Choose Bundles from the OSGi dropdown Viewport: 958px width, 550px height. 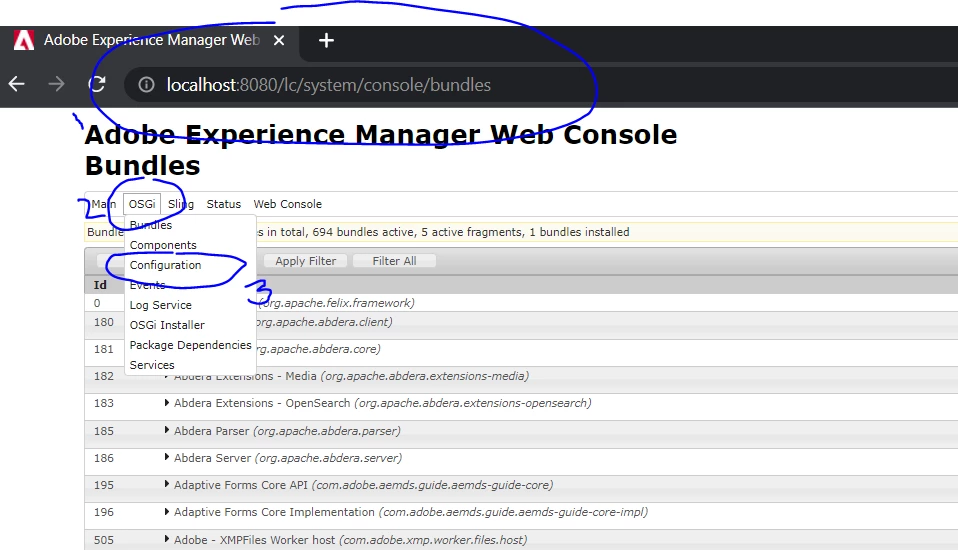point(151,225)
